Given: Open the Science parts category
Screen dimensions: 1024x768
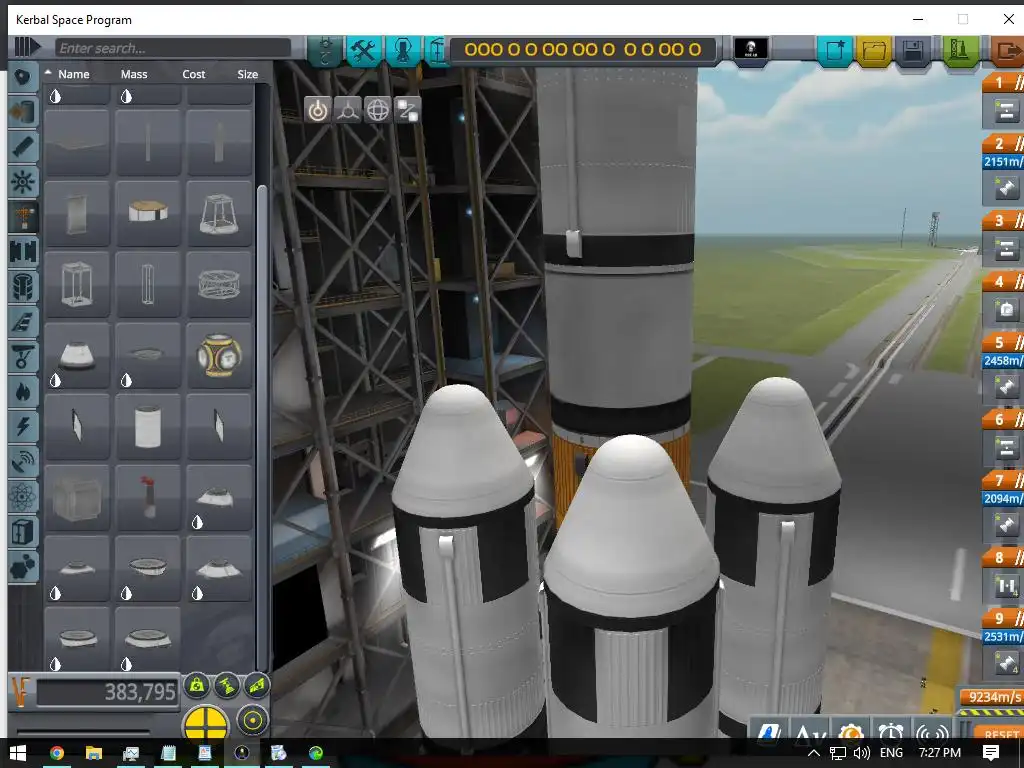Looking at the screenshot, I should click(x=24, y=497).
